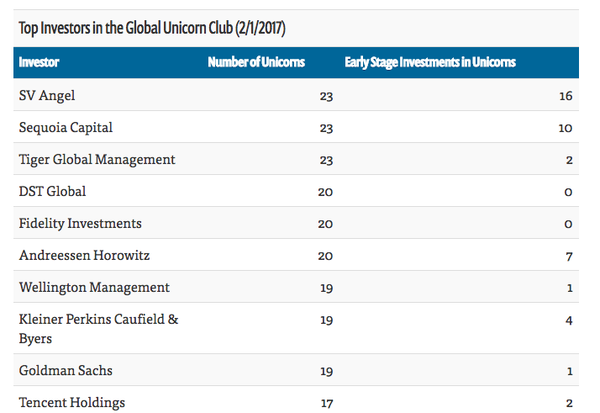The height and width of the screenshot is (413, 600).
Task: Select the Tiger Global Management name
Action: point(97,160)
